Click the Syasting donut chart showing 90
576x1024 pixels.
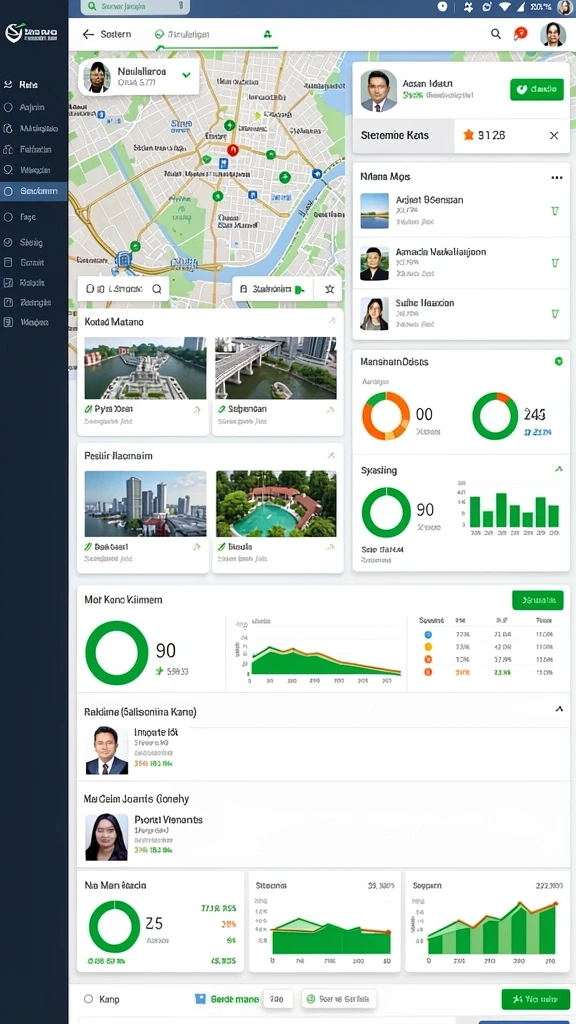click(x=386, y=512)
